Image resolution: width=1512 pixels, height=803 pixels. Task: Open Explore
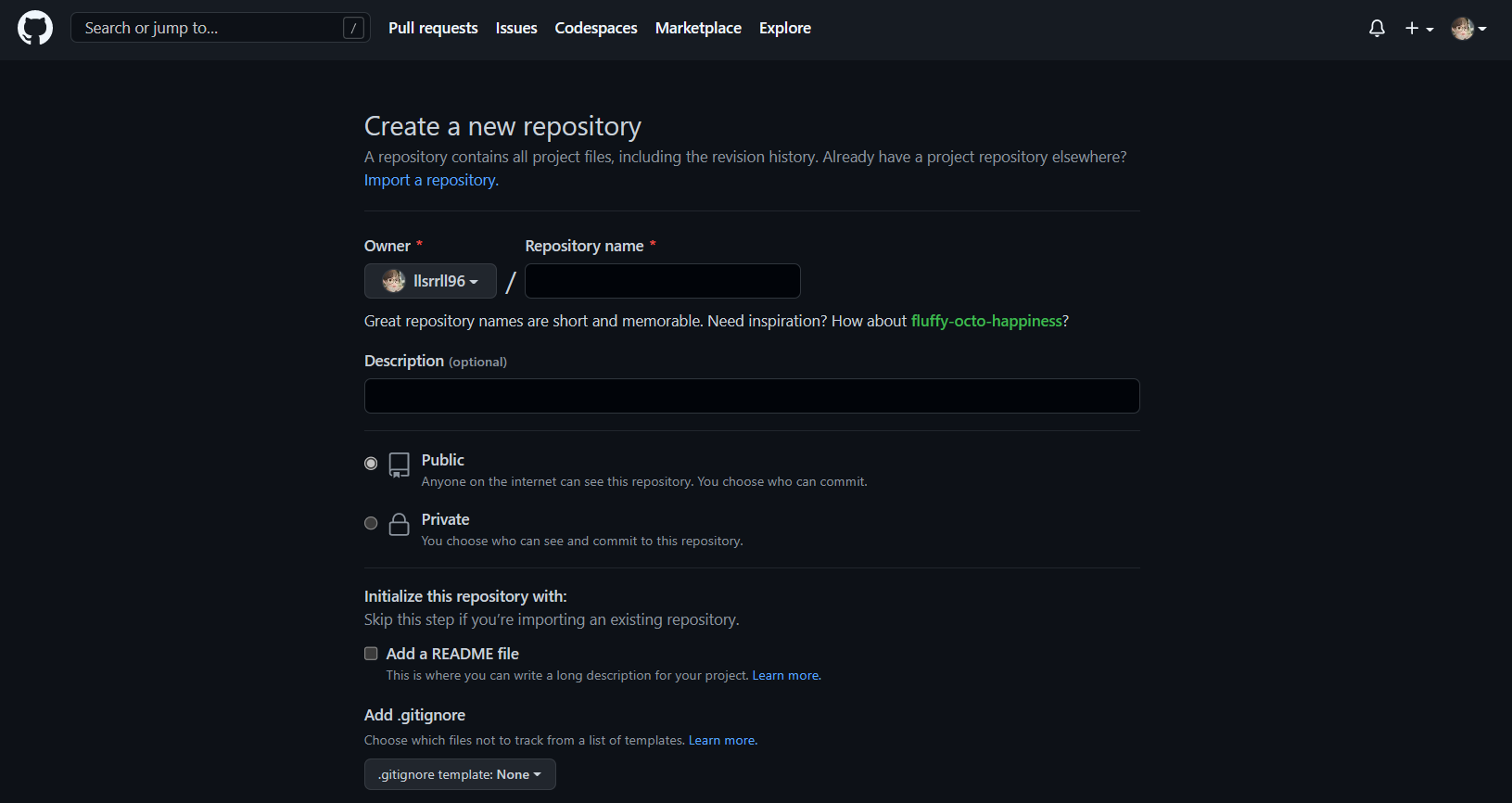(785, 28)
